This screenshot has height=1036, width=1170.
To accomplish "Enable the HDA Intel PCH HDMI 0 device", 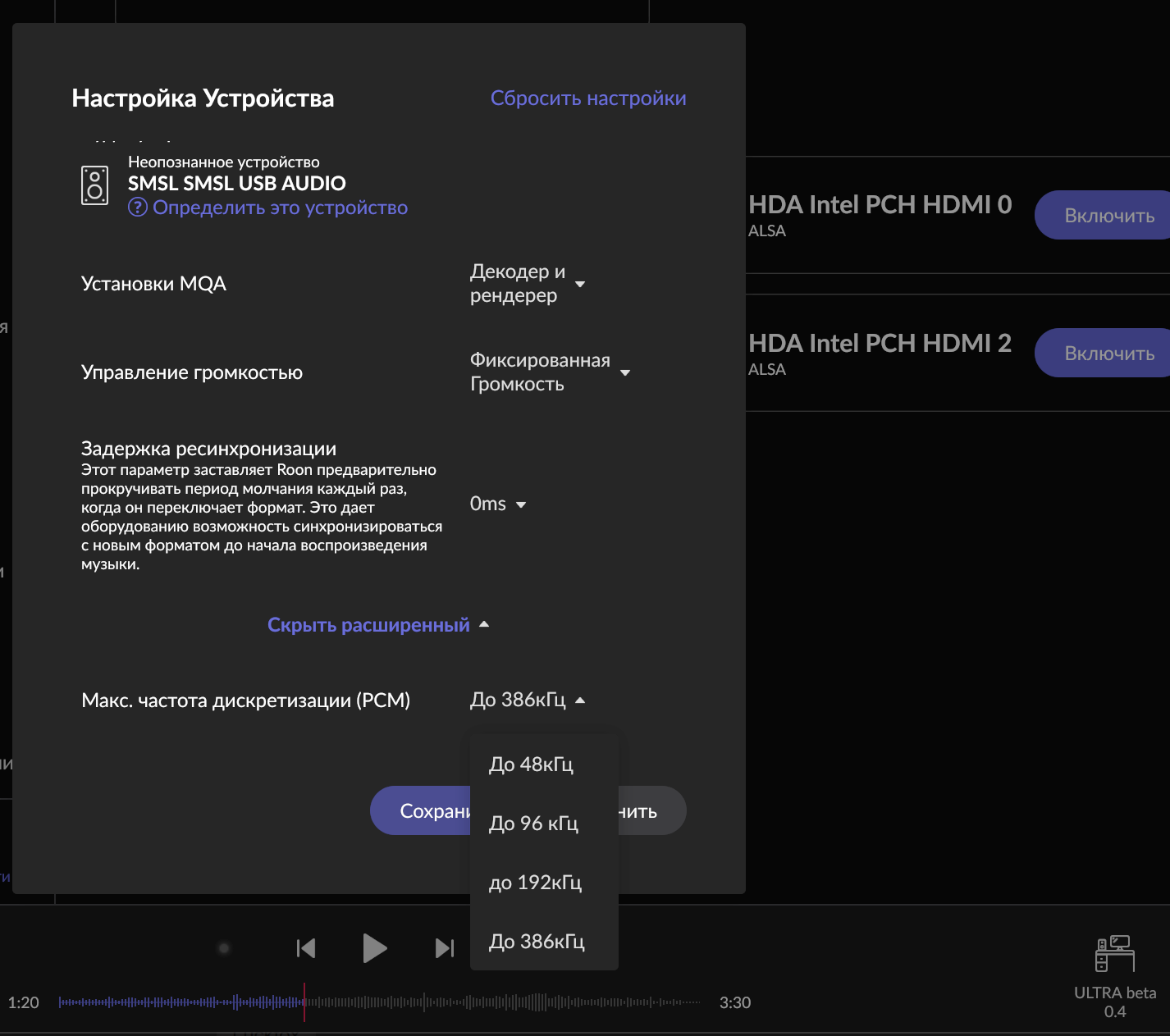I will (x=1108, y=216).
